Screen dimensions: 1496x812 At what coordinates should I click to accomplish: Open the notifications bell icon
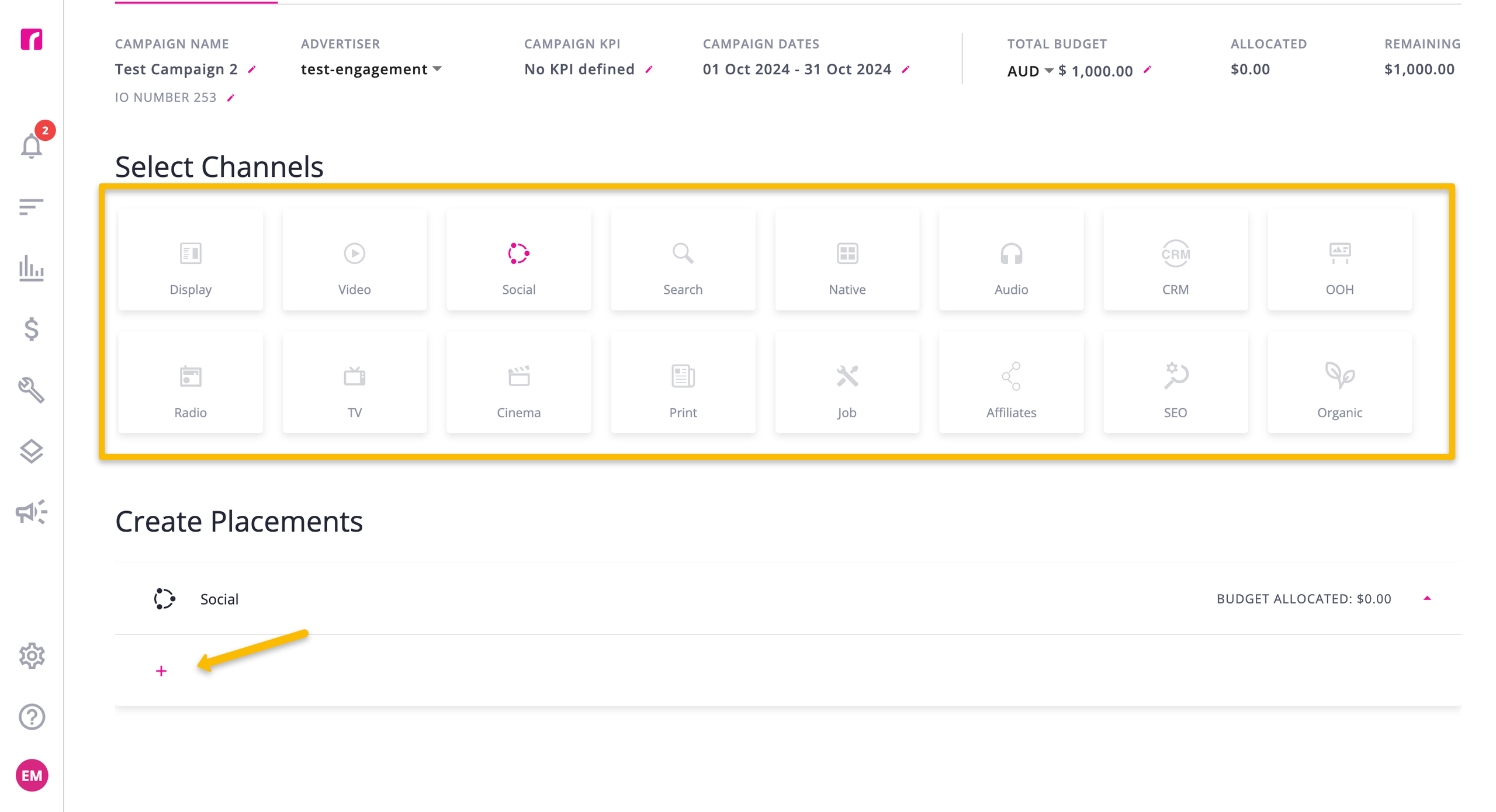click(x=32, y=145)
